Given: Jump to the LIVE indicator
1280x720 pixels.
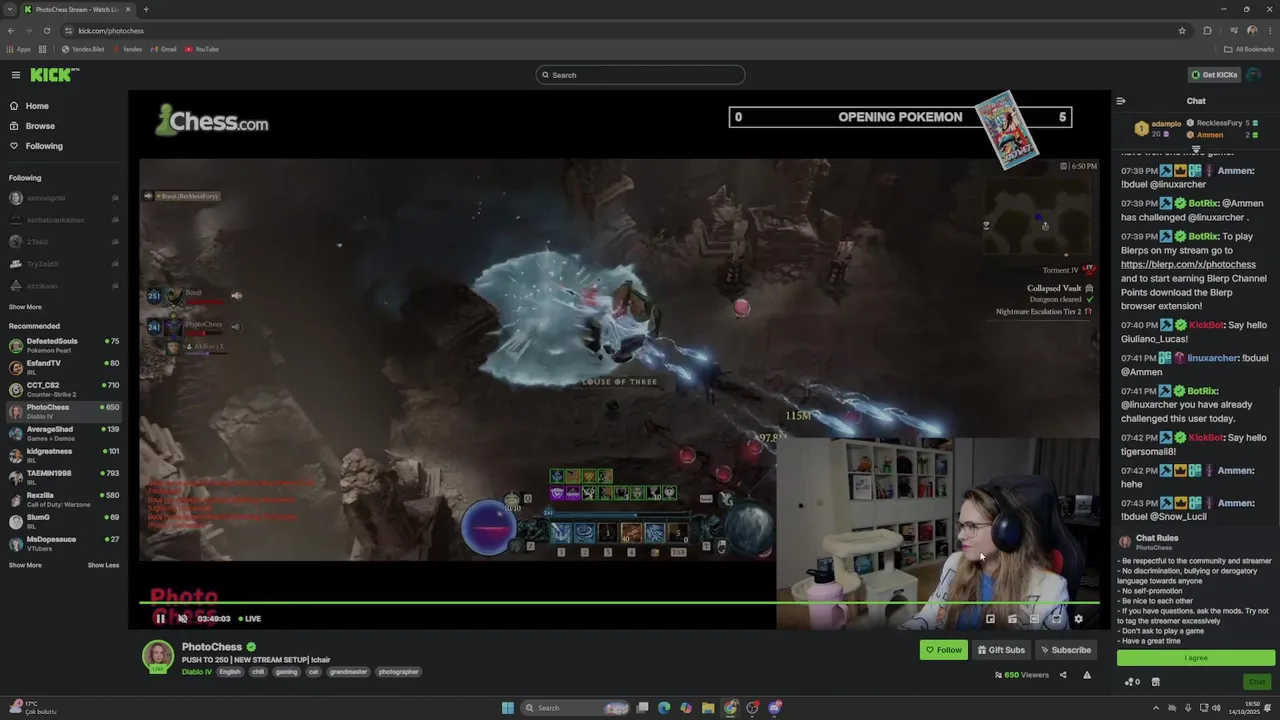Looking at the screenshot, I should (250, 619).
